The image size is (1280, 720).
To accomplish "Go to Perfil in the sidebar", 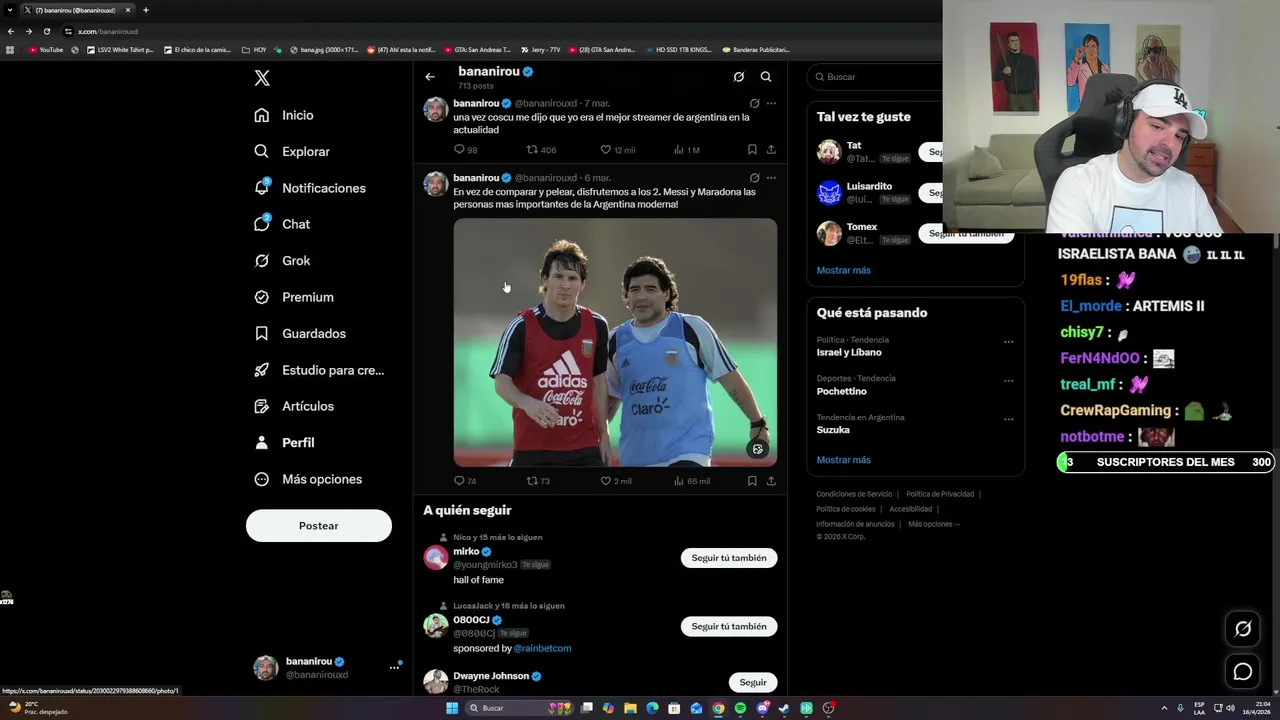I will click(284, 442).
